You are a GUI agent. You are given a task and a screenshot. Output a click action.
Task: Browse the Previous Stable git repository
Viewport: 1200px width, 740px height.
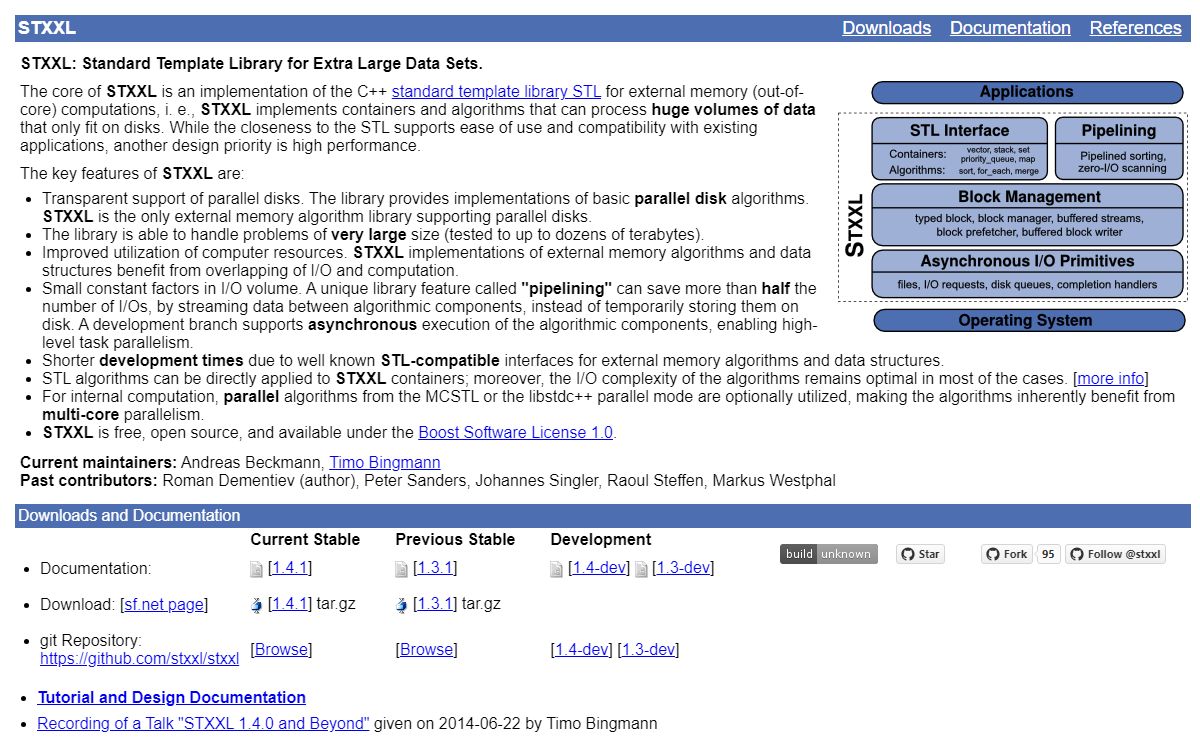point(426,650)
